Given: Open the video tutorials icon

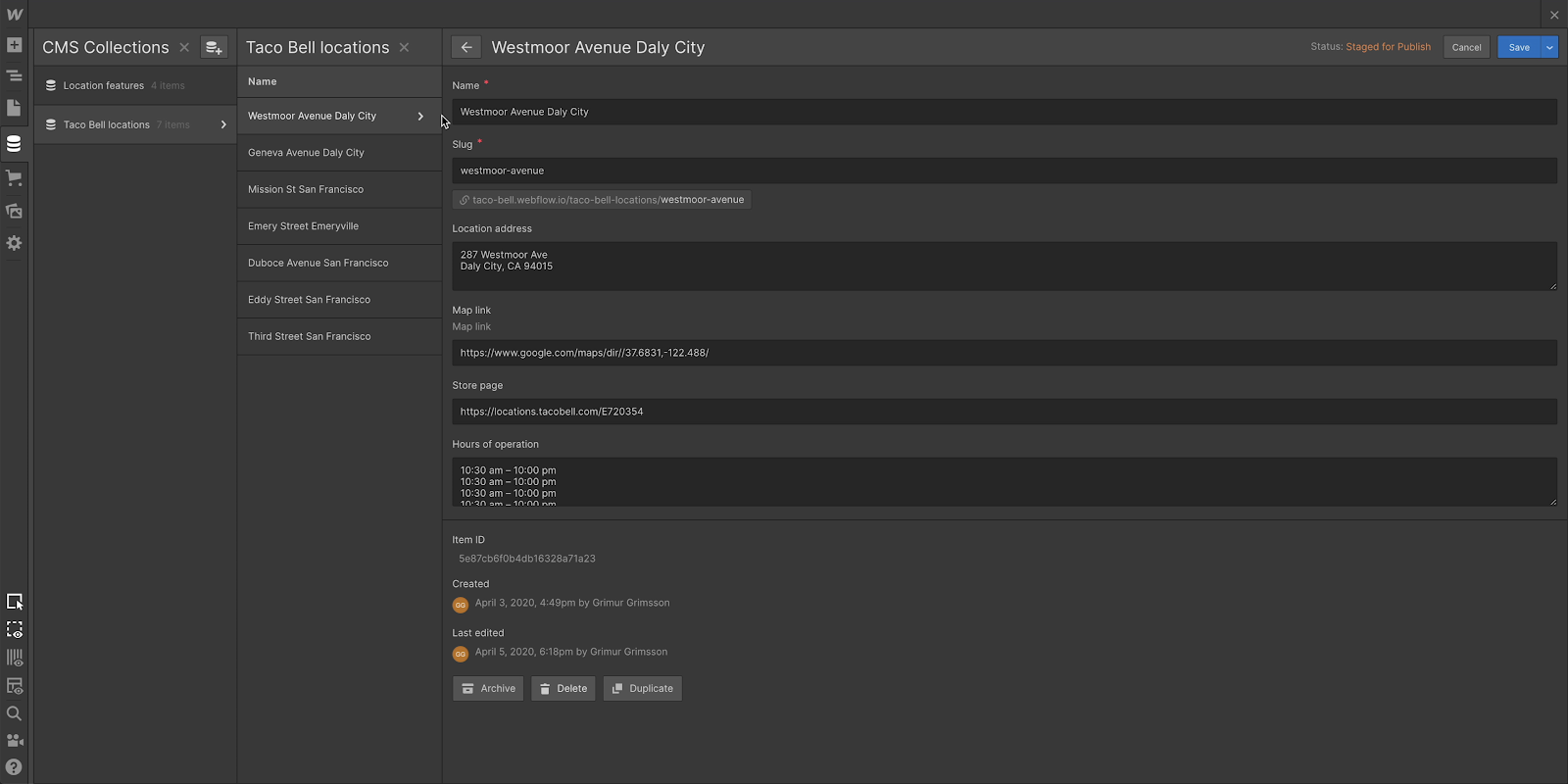Looking at the screenshot, I should (x=15, y=741).
